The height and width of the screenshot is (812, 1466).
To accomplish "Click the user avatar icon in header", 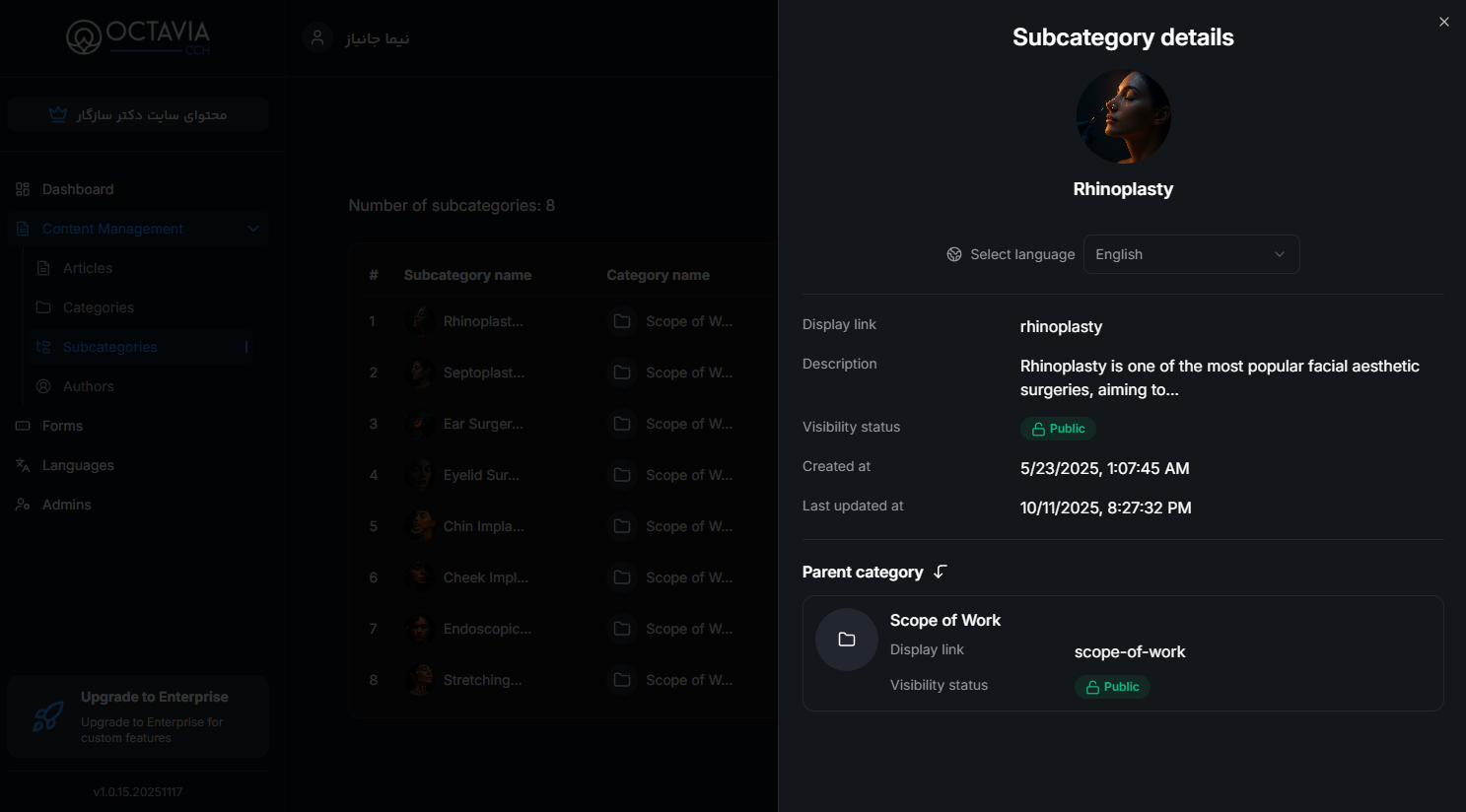I will coord(317,38).
